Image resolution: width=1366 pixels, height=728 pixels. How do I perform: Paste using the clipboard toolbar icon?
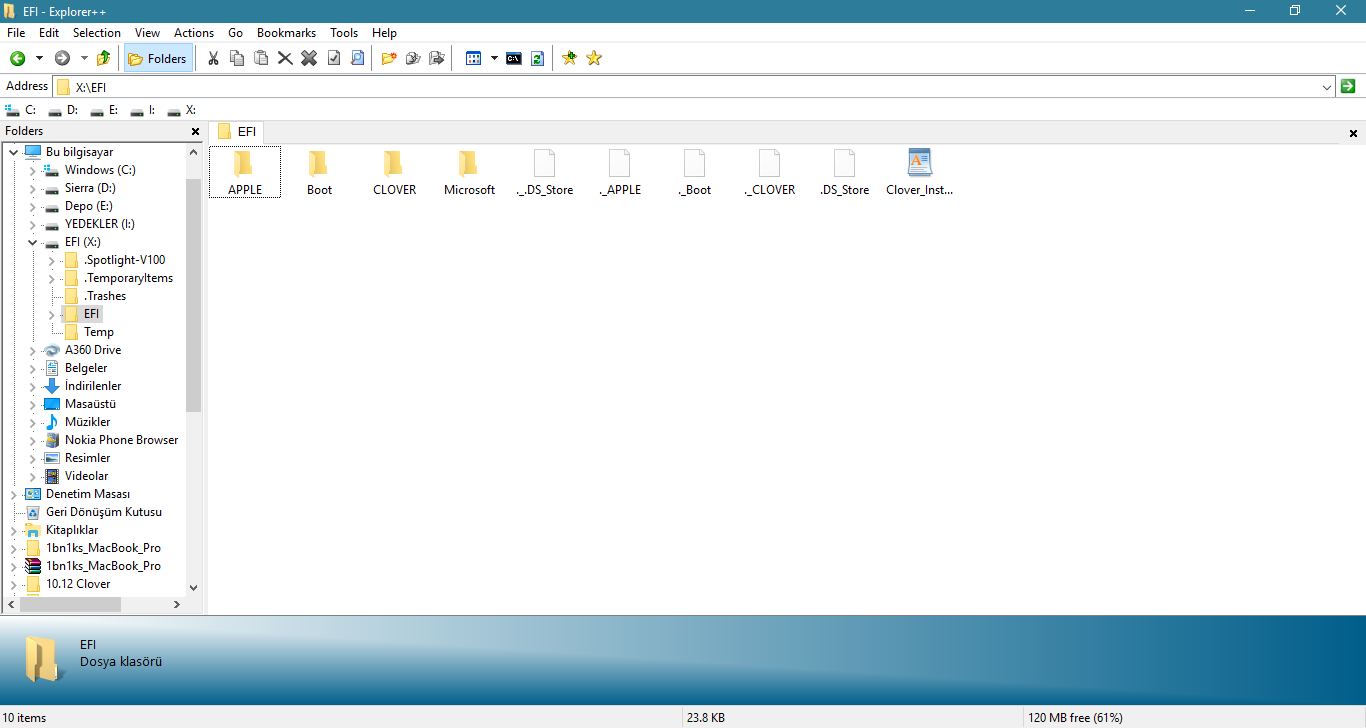[x=261, y=58]
